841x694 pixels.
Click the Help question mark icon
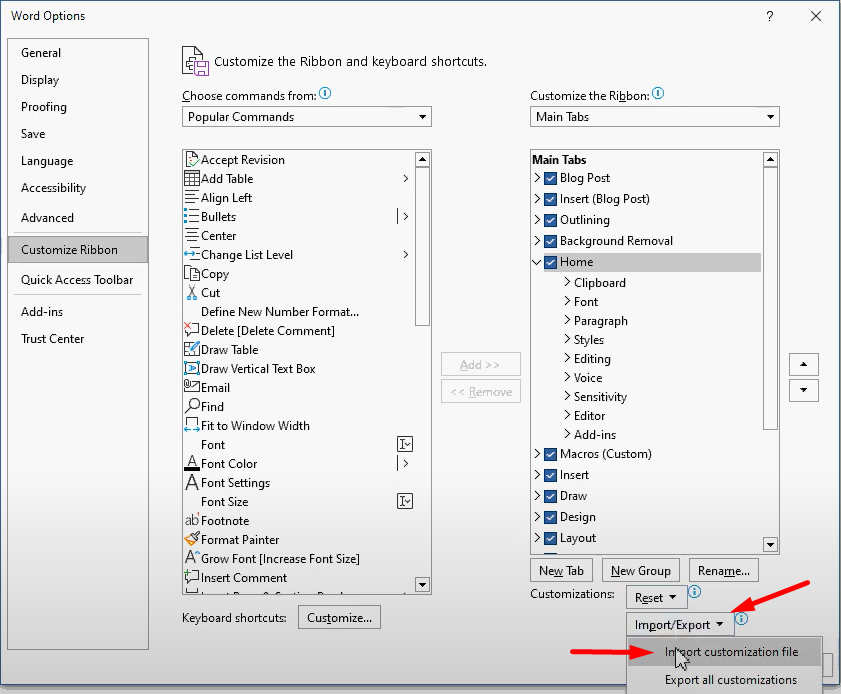coord(770,16)
